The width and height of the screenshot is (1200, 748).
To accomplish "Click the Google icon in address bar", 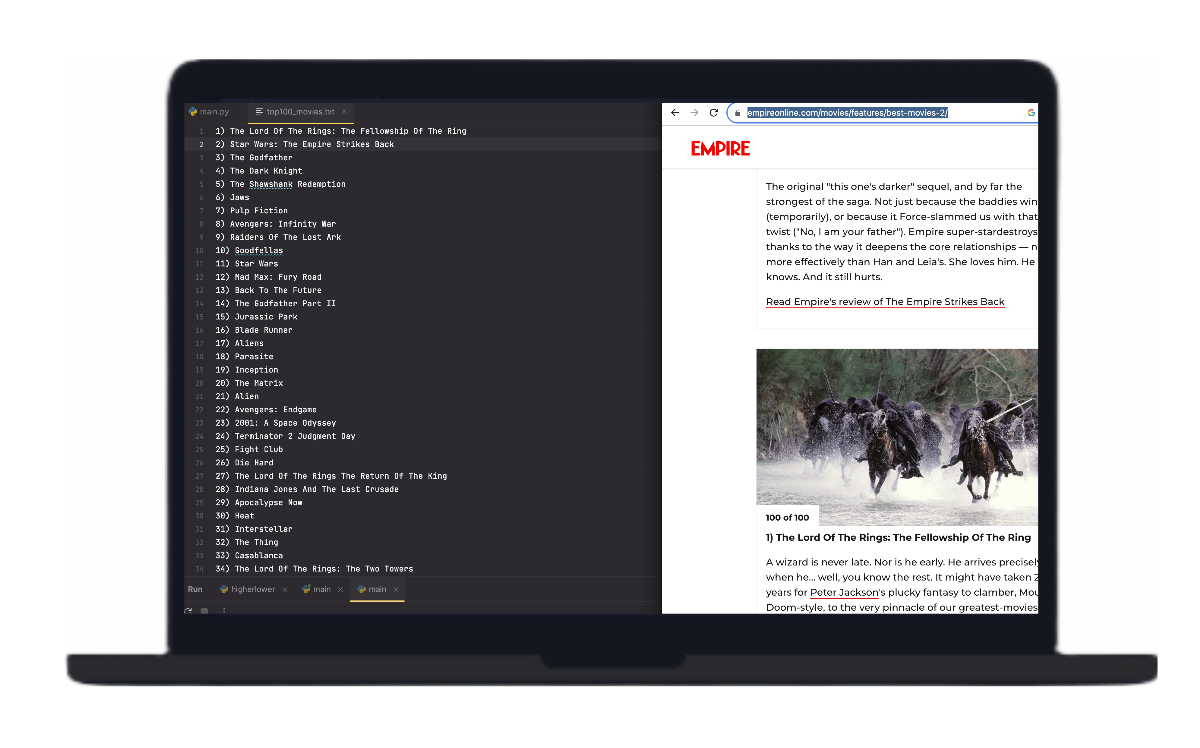I will coord(1030,113).
